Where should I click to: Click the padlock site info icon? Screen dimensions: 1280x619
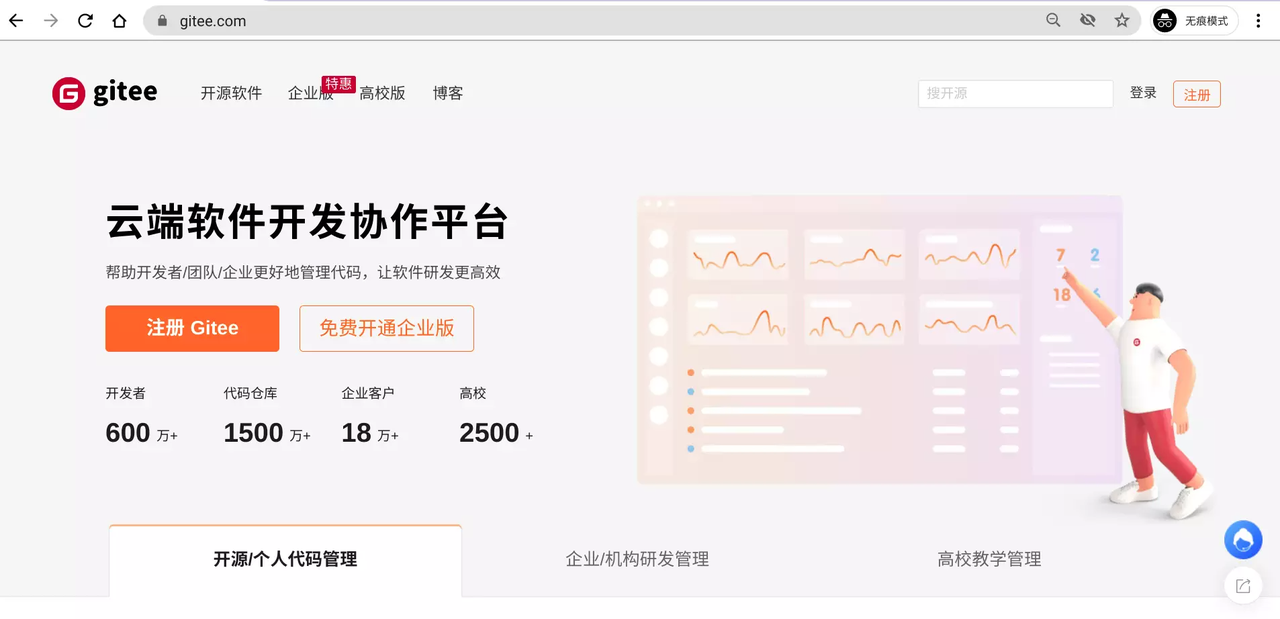click(x=162, y=20)
